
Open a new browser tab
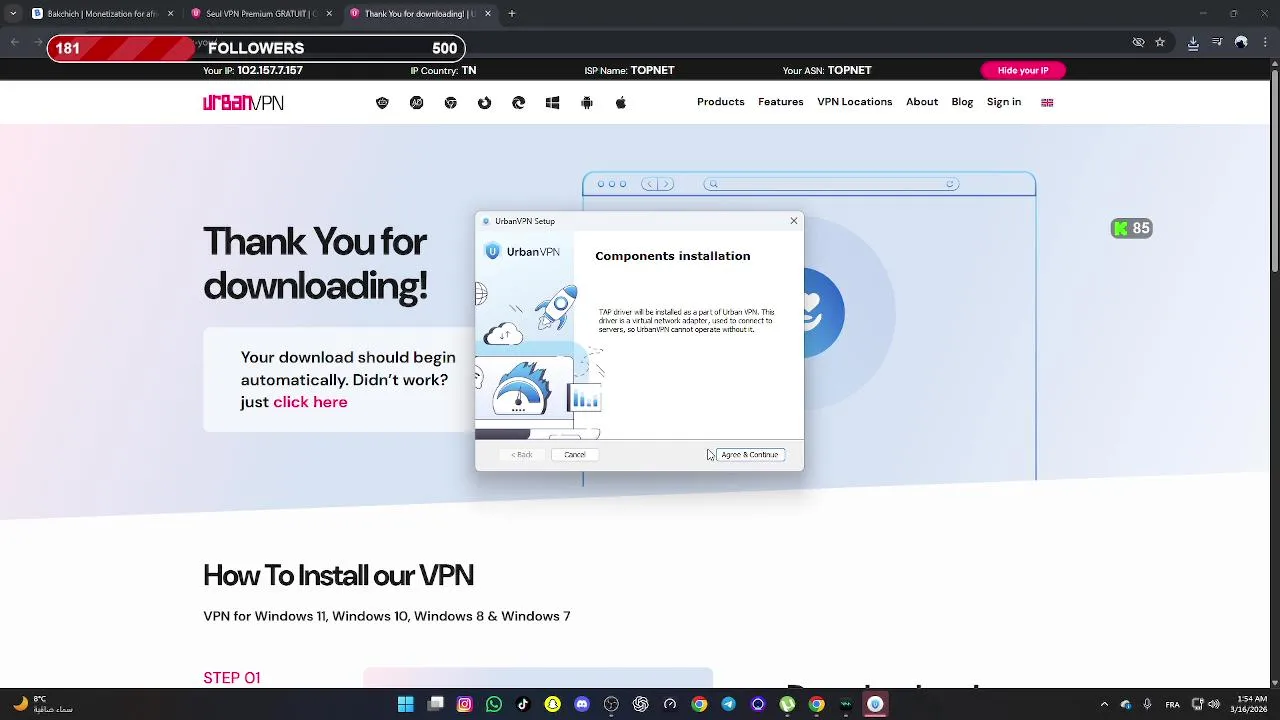[x=512, y=14]
